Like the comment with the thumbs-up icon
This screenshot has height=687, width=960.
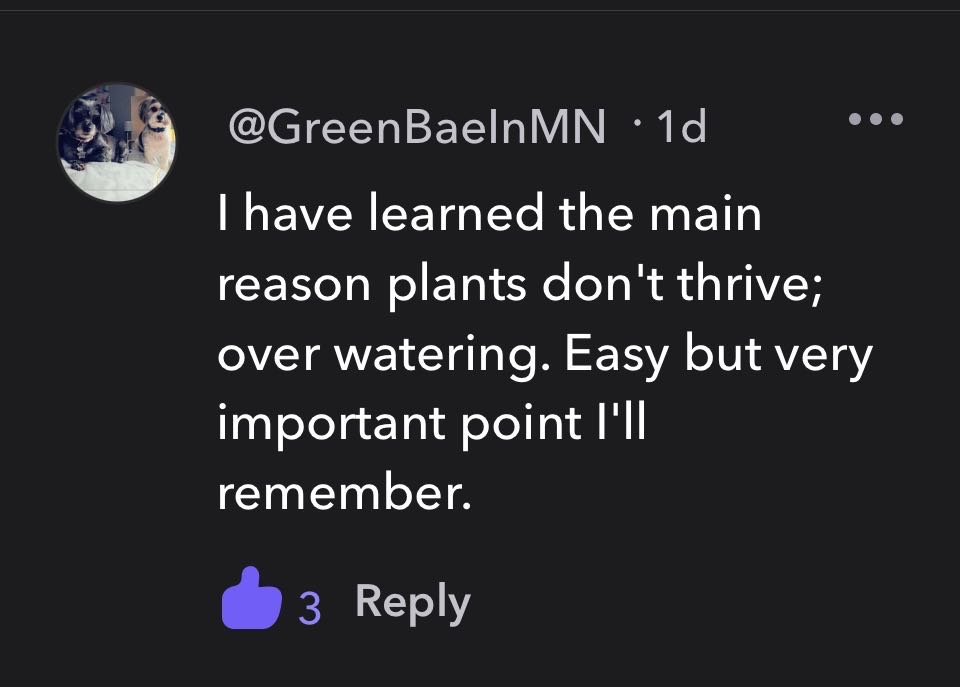click(250, 601)
